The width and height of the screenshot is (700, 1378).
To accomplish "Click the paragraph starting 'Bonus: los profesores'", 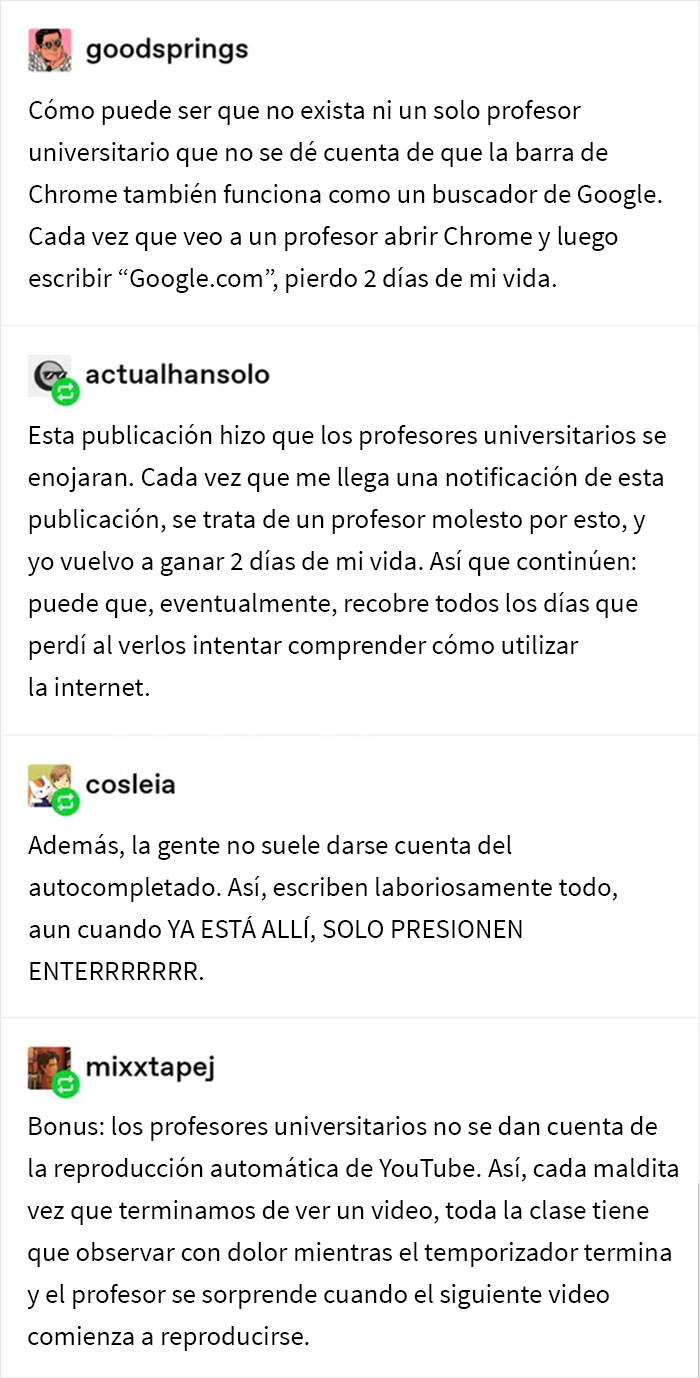I will [352, 1232].
